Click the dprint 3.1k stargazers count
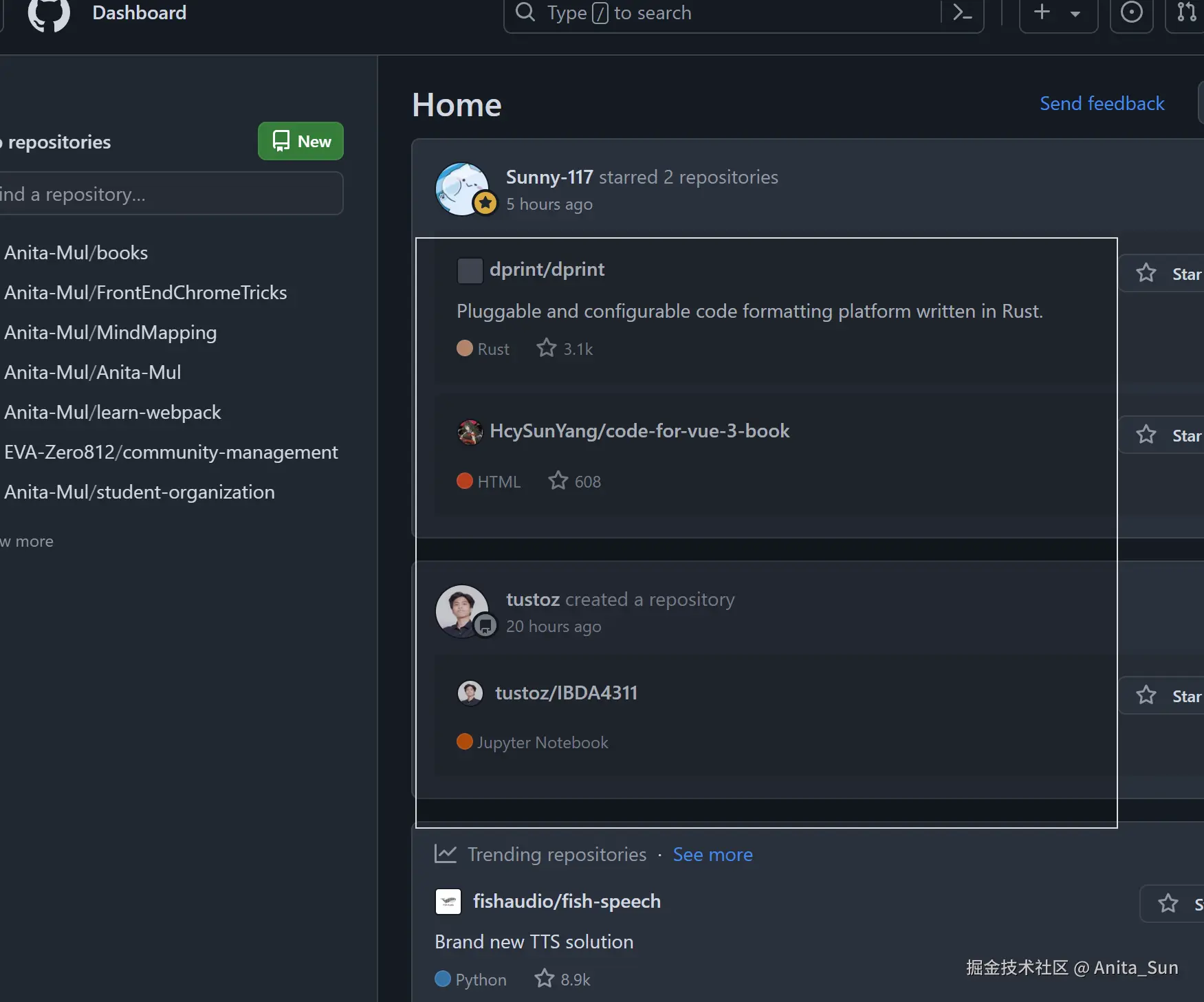Image resolution: width=1204 pixels, height=1002 pixels. [565, 349]
